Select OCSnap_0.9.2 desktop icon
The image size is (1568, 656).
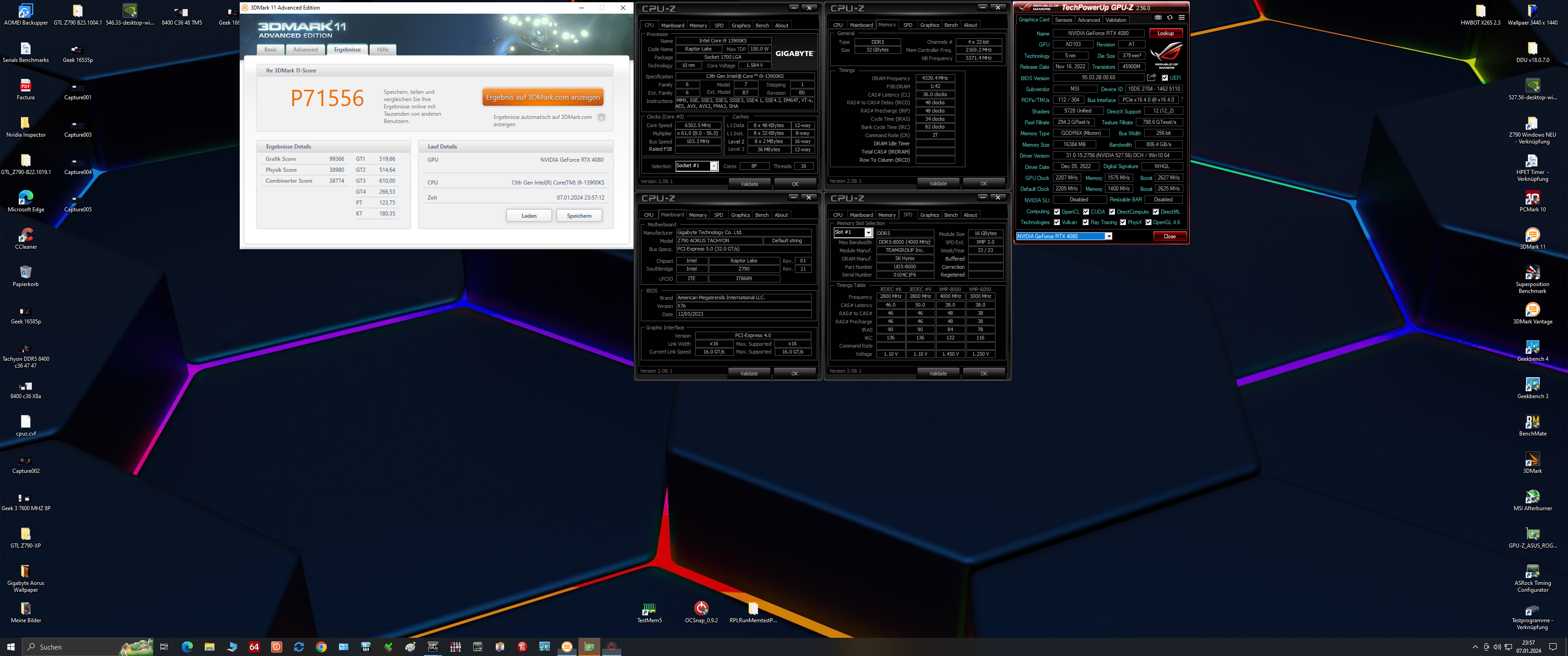click(x=701, y=612)
